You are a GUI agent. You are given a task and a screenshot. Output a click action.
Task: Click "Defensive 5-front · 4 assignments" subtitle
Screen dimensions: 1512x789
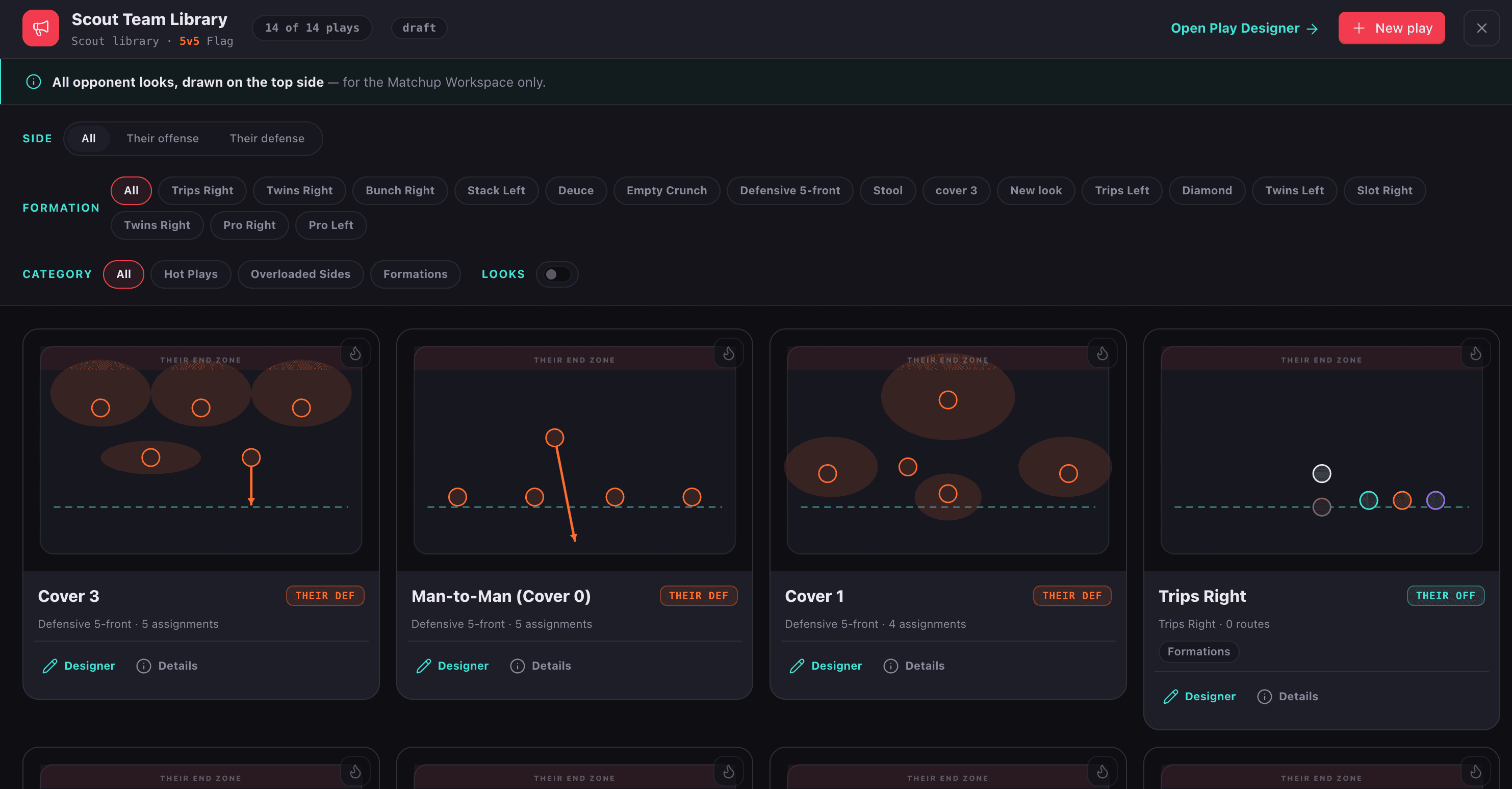(875, 624)
